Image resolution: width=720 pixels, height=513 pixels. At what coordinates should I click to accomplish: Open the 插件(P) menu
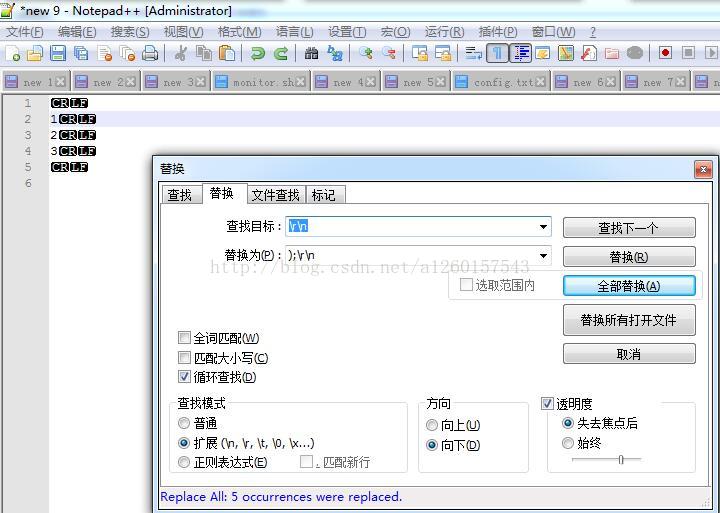pos(498,32)
